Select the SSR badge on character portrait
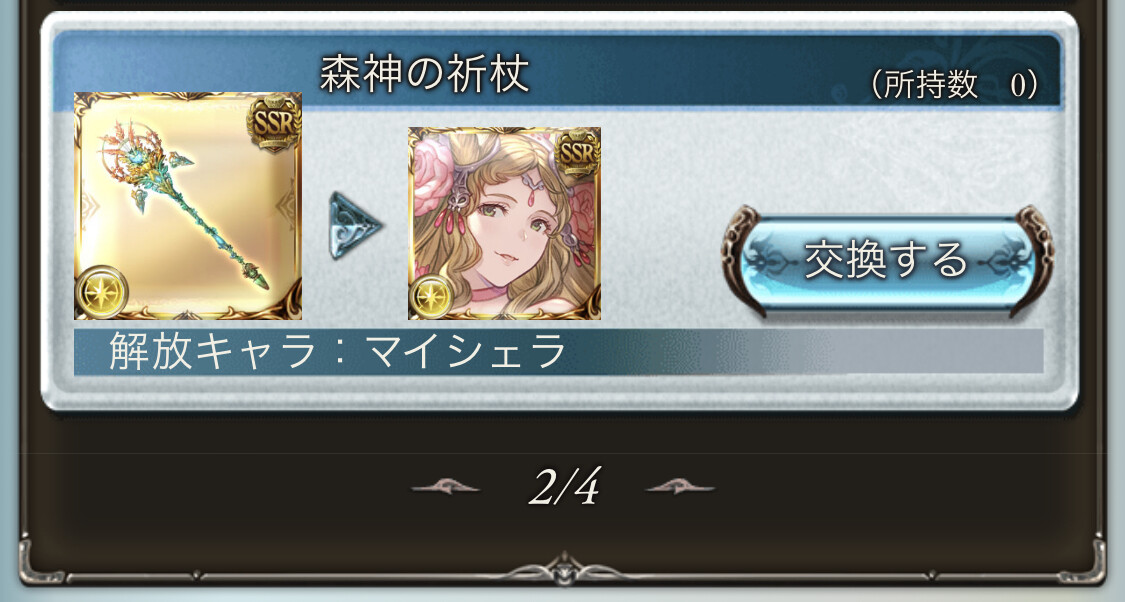The width and height of the screenshot is (1125, 602). pyautogui.click(x=578, y=154)
